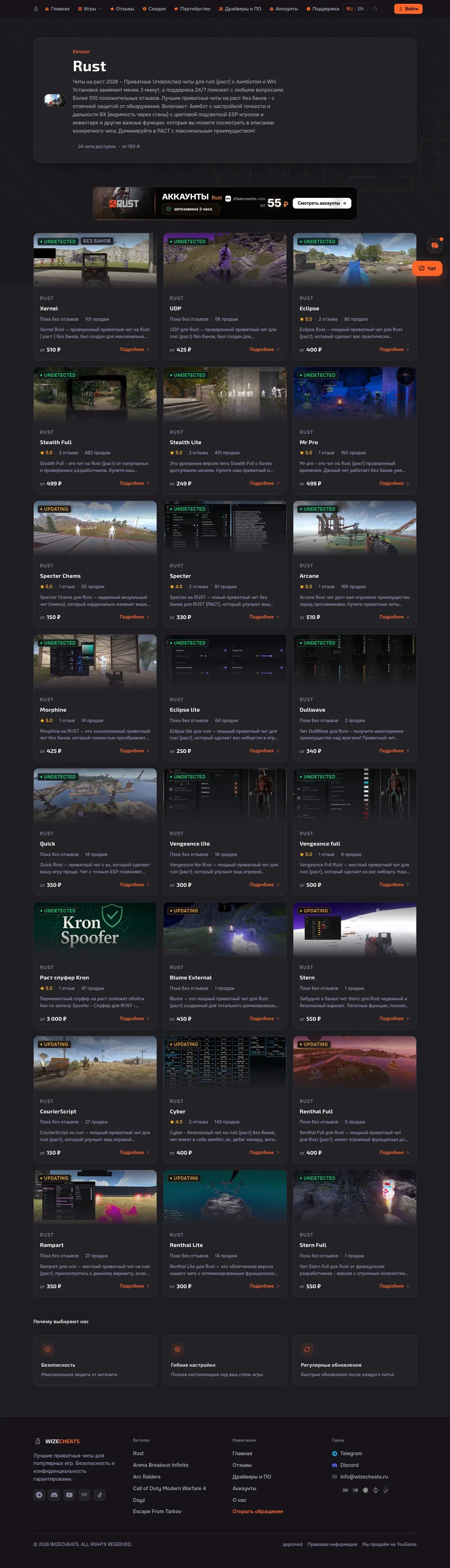Screen dimensions: 450x1568
Task: Open the Telegram social icon in footer
Action: tap(39, 1495)
